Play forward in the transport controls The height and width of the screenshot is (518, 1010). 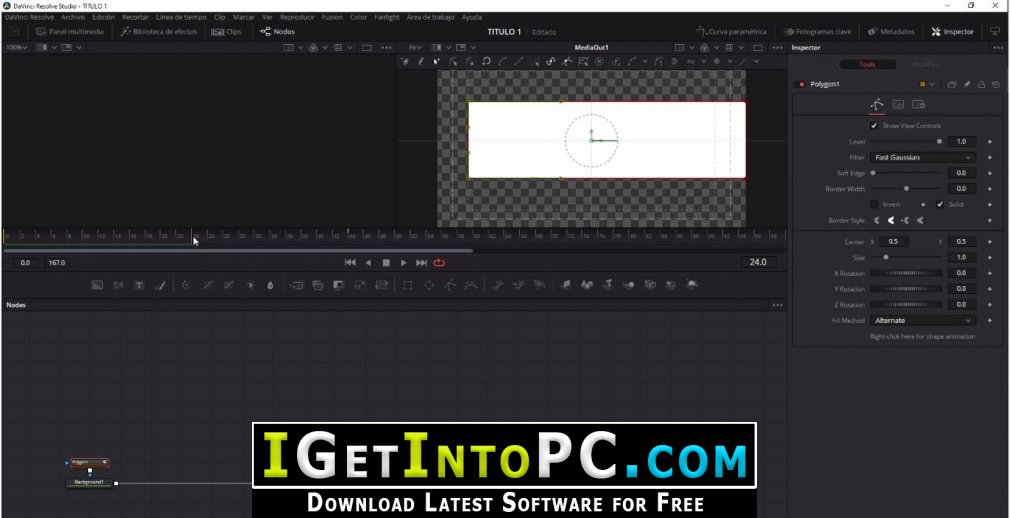pyautogui.click(x=404, y=262)
